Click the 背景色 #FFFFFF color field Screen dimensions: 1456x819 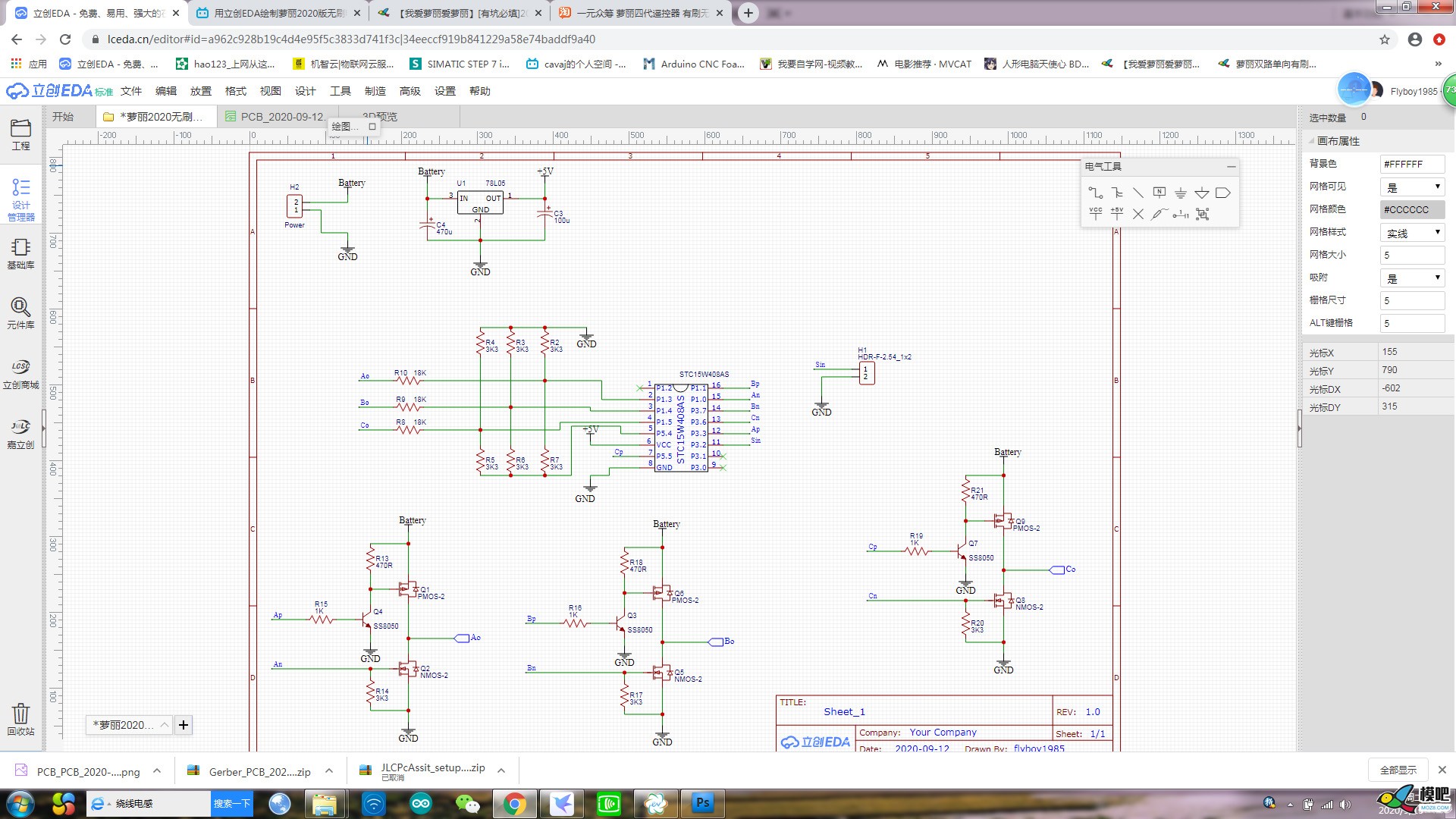point(1412,164)
